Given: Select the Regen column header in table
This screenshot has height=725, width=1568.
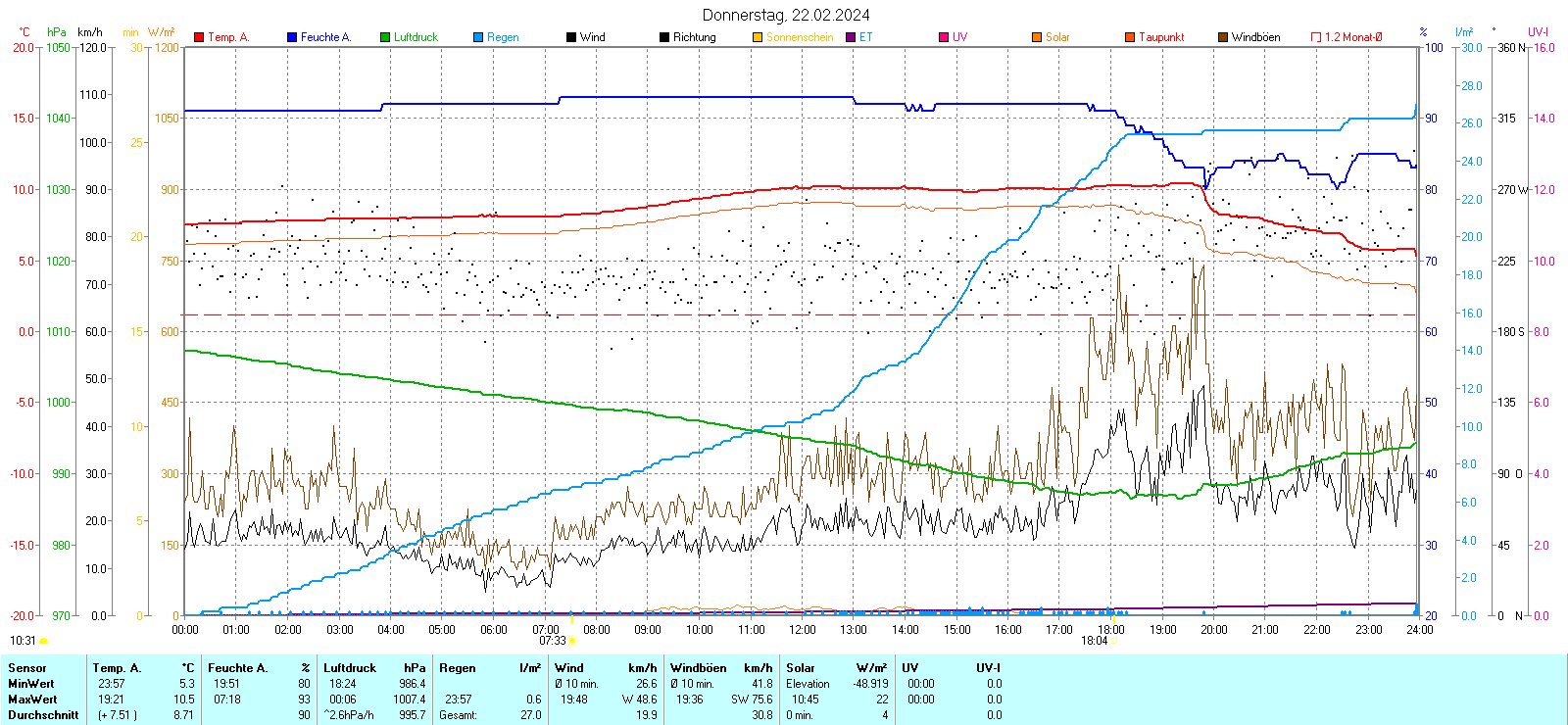Looking at the screenshot, I should click(458, 668).
